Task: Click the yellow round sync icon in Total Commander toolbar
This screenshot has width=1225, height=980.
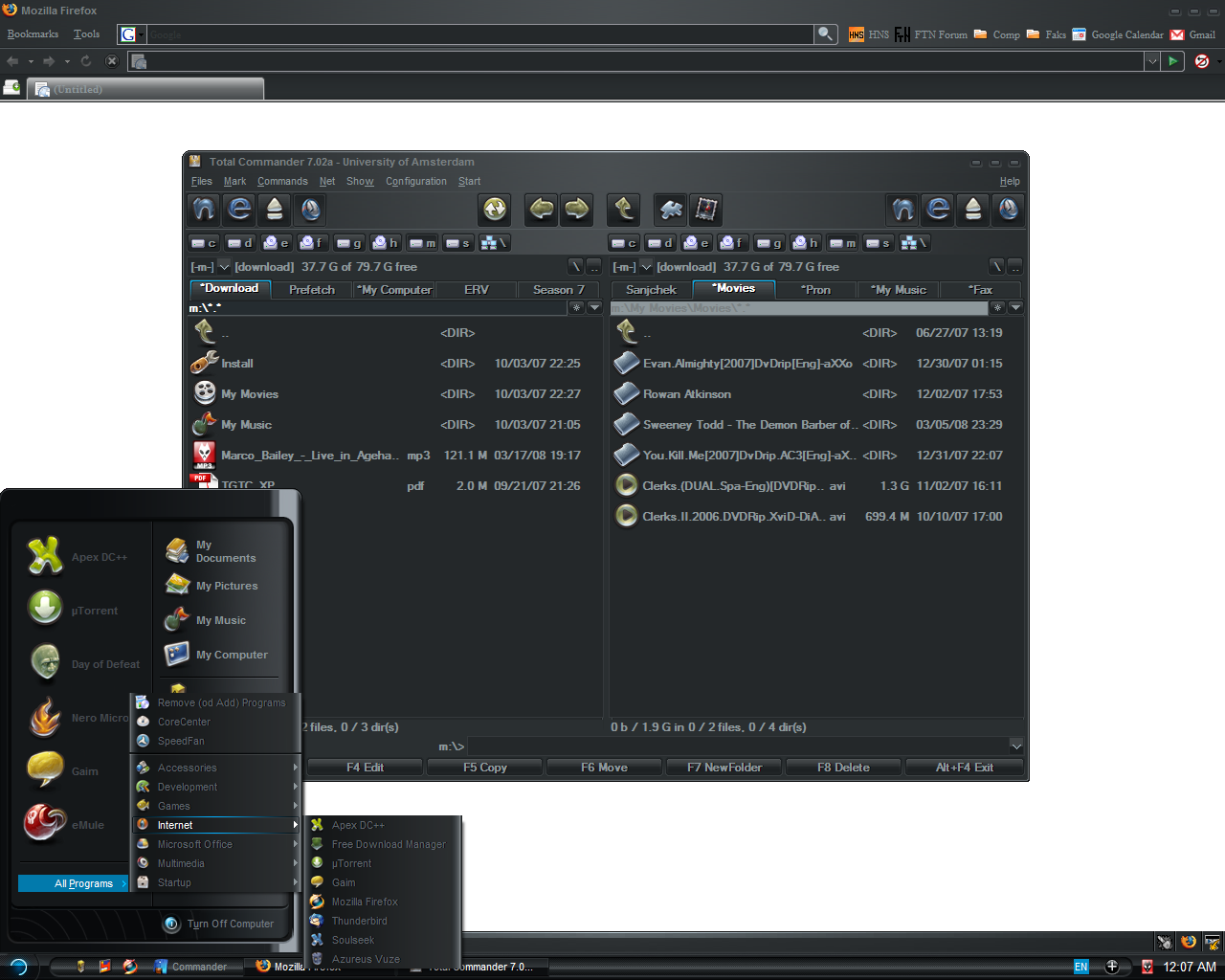Action: 495,209
